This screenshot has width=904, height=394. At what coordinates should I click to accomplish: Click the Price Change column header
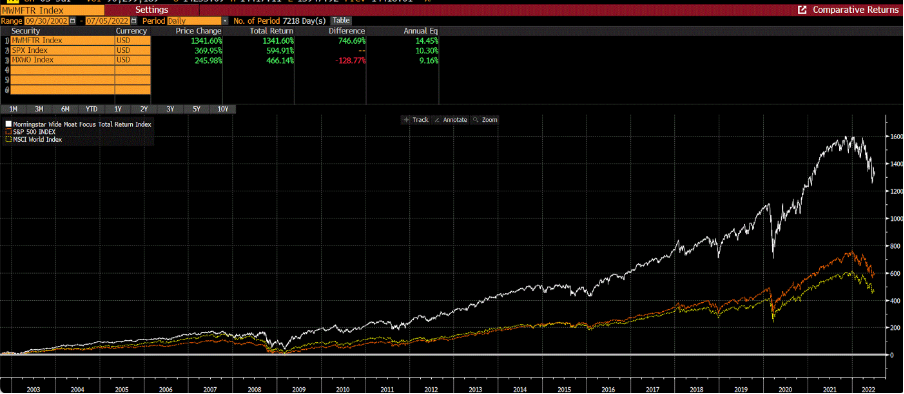click(199, 31)
